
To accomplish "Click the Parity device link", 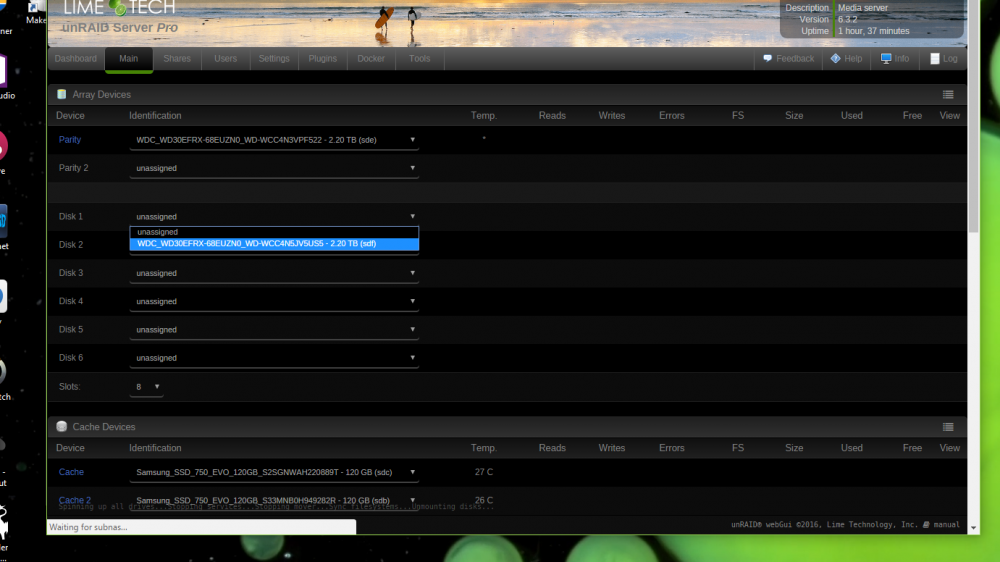I will coord(70,140).
